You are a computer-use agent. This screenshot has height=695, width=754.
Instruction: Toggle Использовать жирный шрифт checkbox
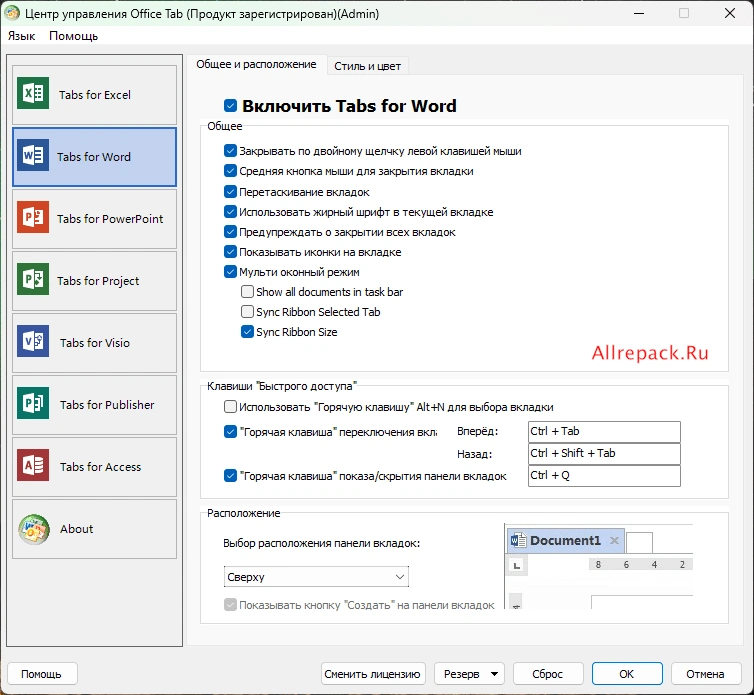pyautogui.click(x=230, y=212)
